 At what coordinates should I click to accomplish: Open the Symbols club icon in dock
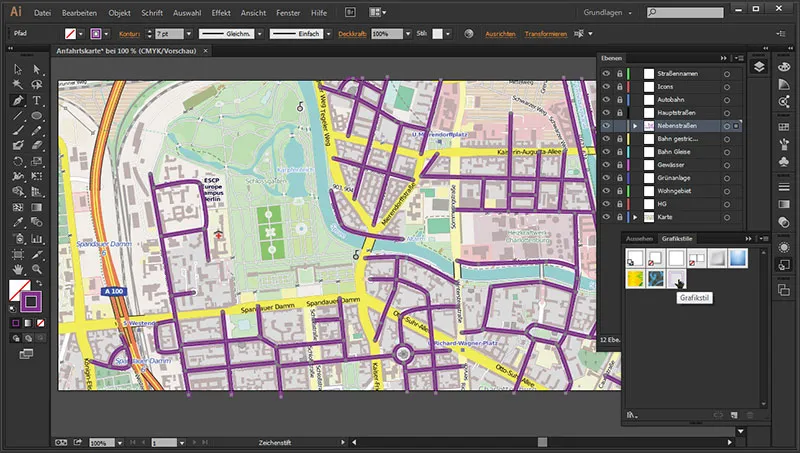[x=784, y=162]
